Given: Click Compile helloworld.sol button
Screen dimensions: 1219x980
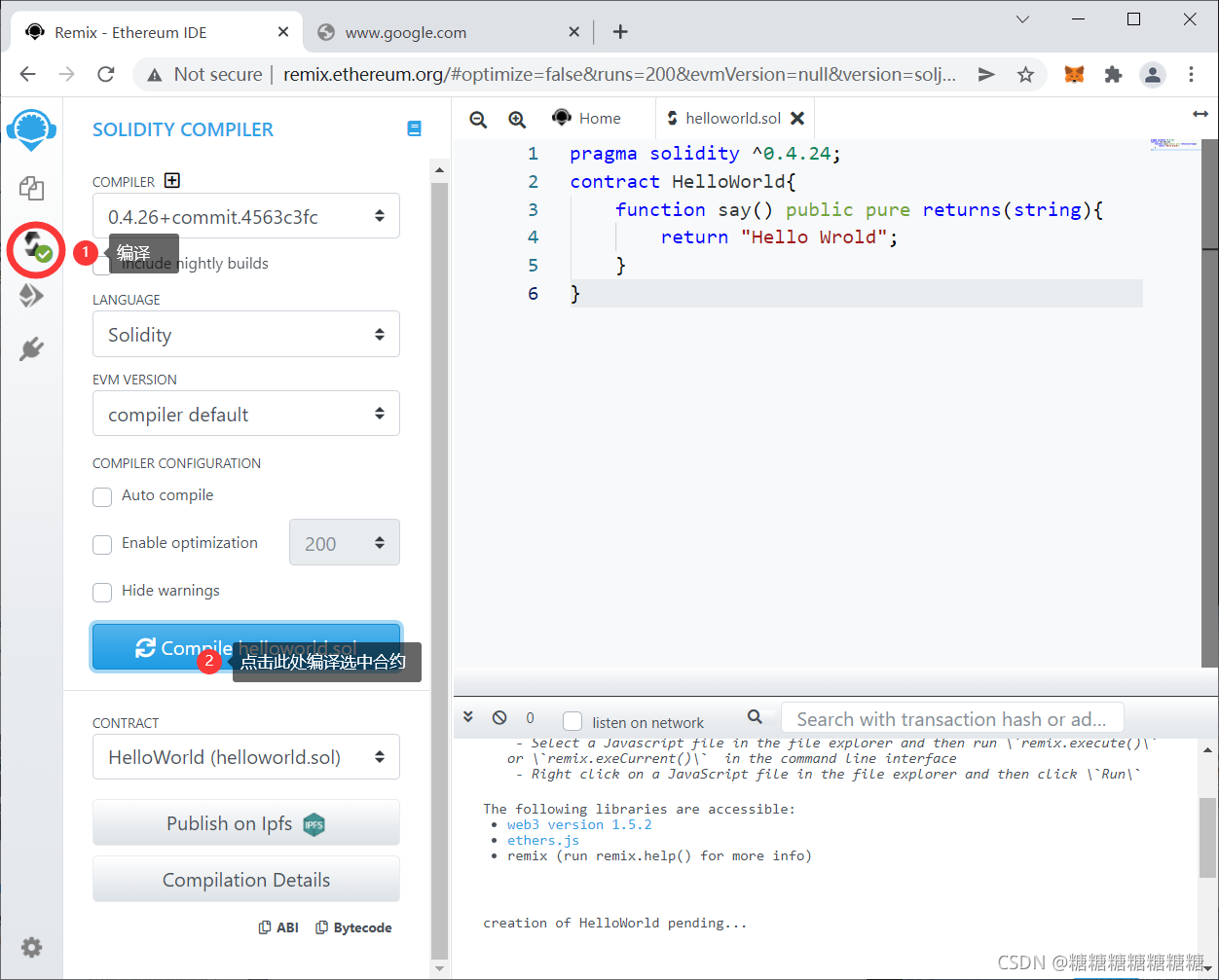Looking at the screenshot, I should [x=246, y=647].
